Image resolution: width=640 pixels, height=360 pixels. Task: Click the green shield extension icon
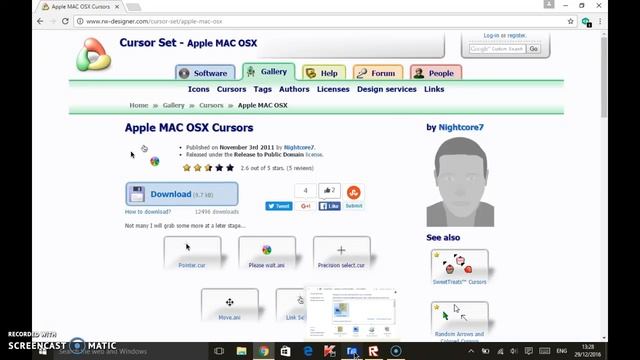tap(587, 22)
